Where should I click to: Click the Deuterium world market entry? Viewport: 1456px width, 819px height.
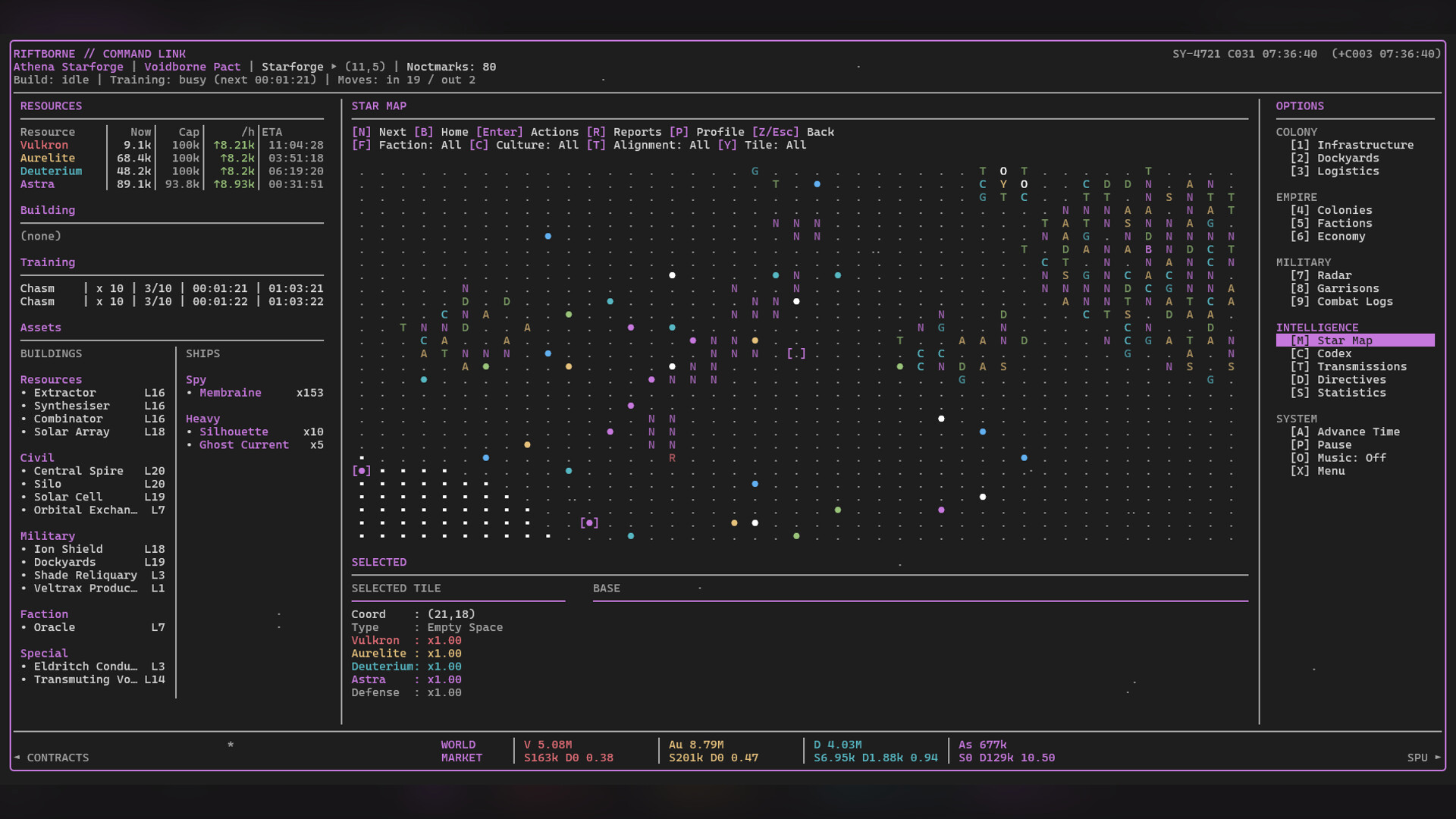click(x=876, y=751)
